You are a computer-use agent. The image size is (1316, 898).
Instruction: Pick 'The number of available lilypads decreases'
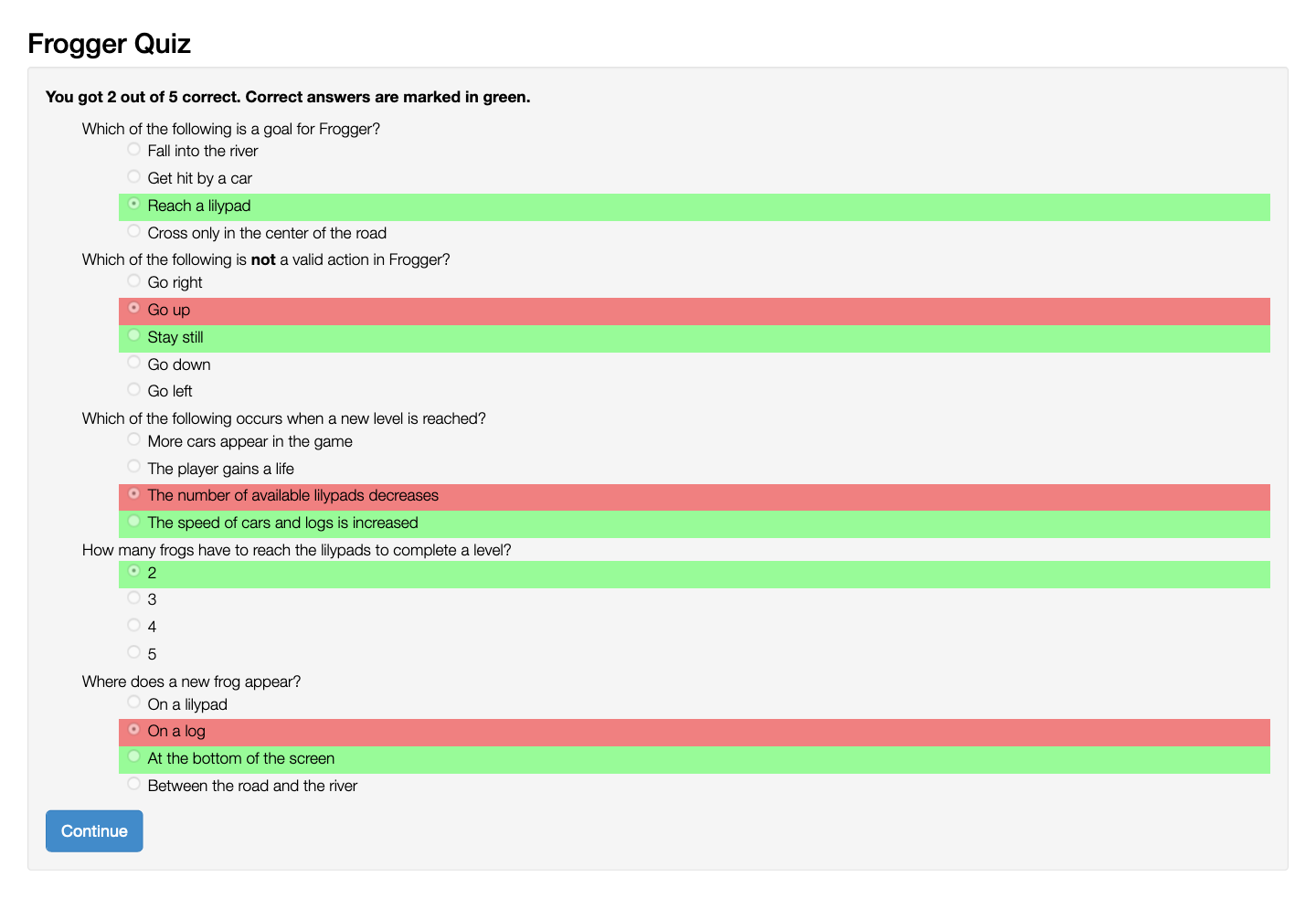tap(134, 493)
